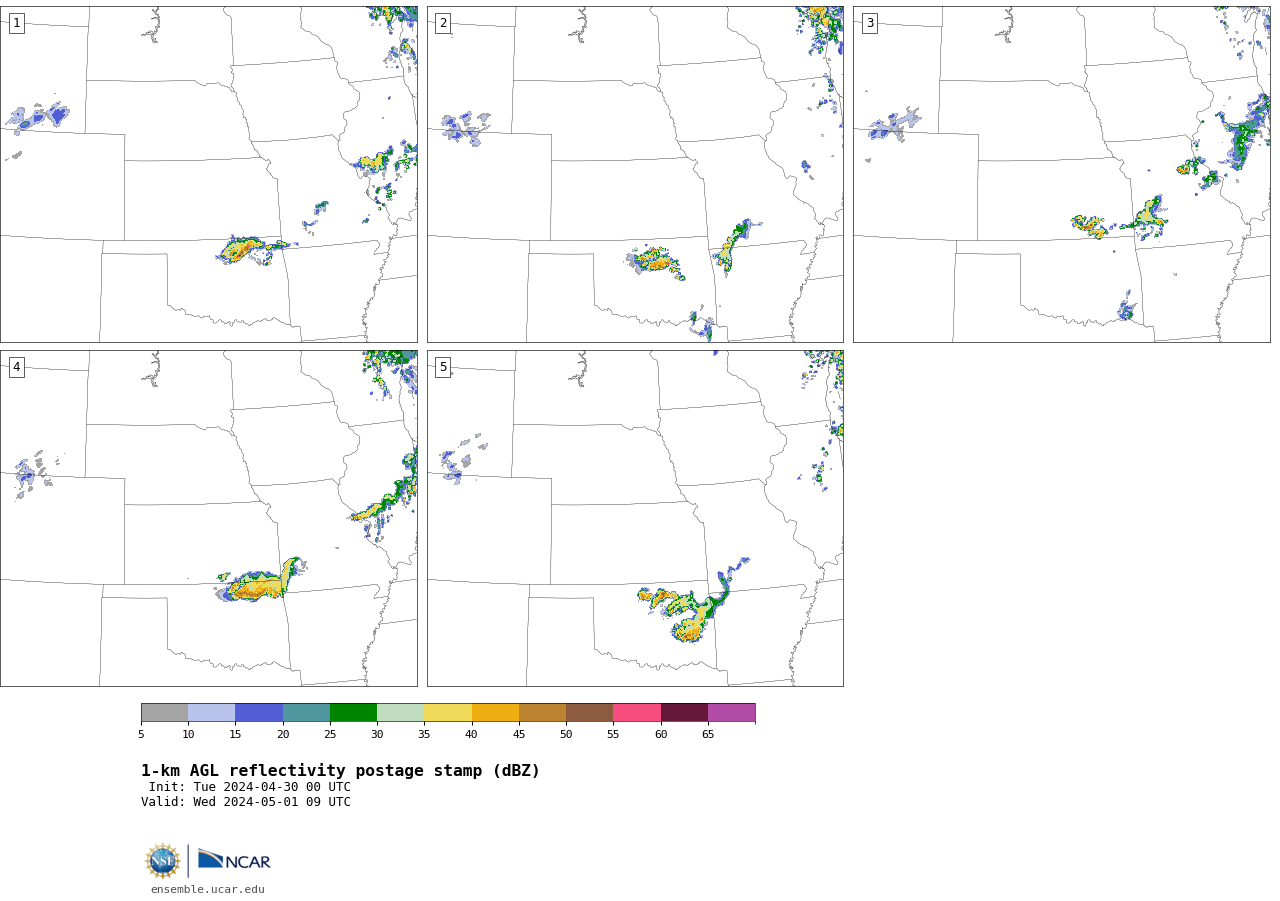
Task: Select the tan 45-50 dBZ swatch
Action: (x=542, y=713)
